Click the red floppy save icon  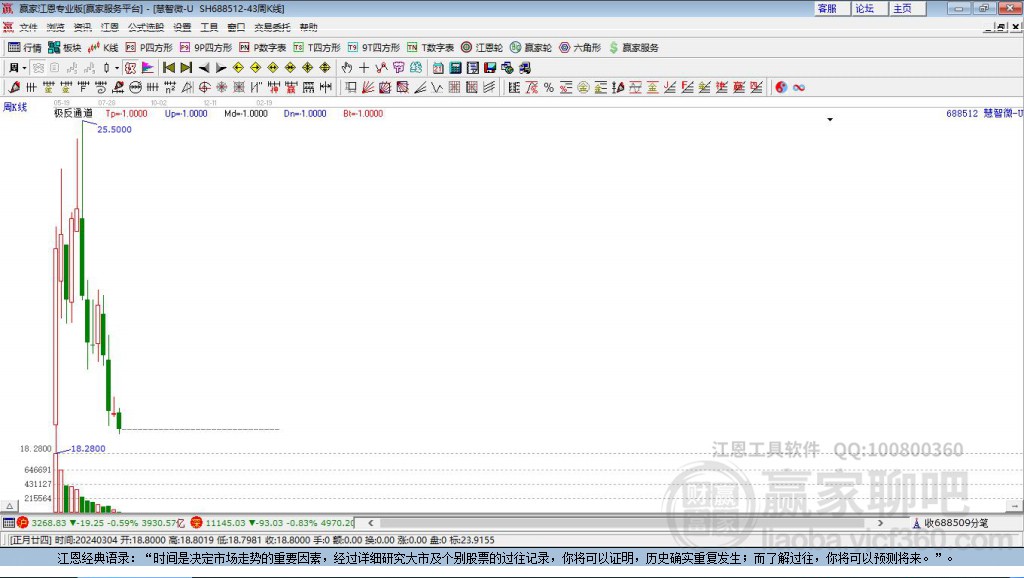[490, 67]
